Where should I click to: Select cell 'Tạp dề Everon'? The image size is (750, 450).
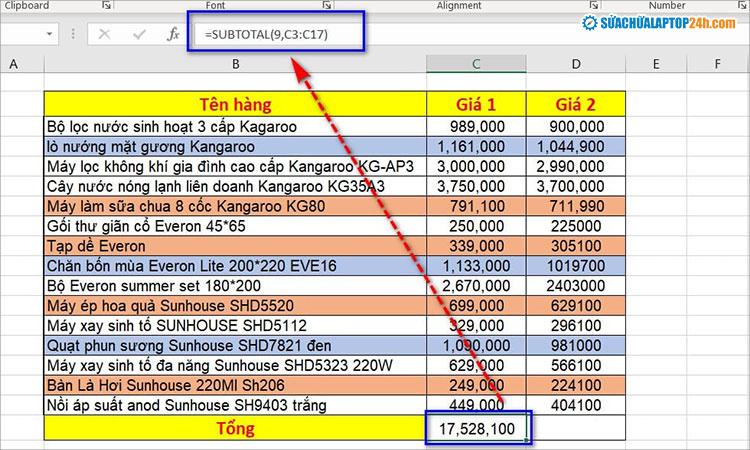[x=235, y=246]
